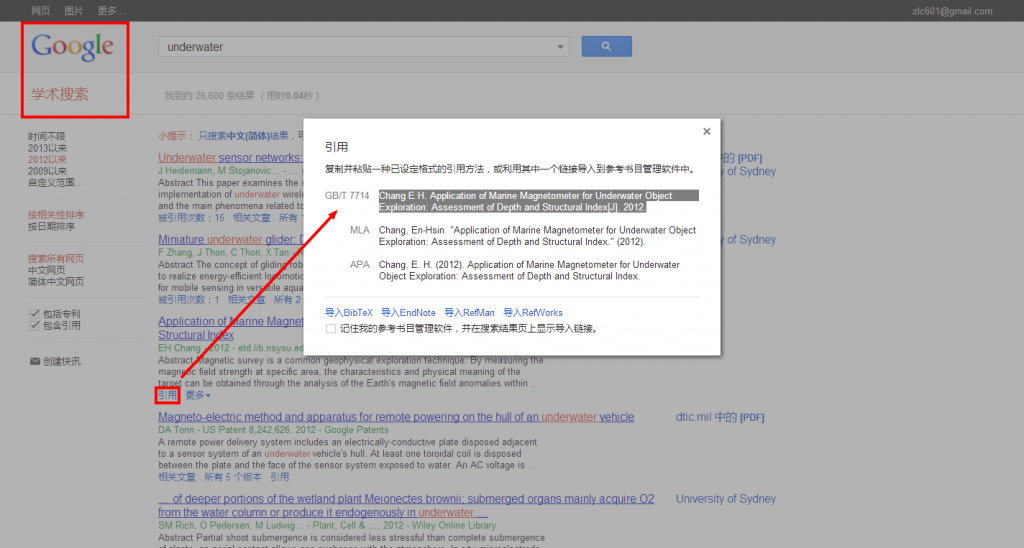Select 简体中文网页 option
This screenshot has width=1024, height=548.
[x=56, y=282]
